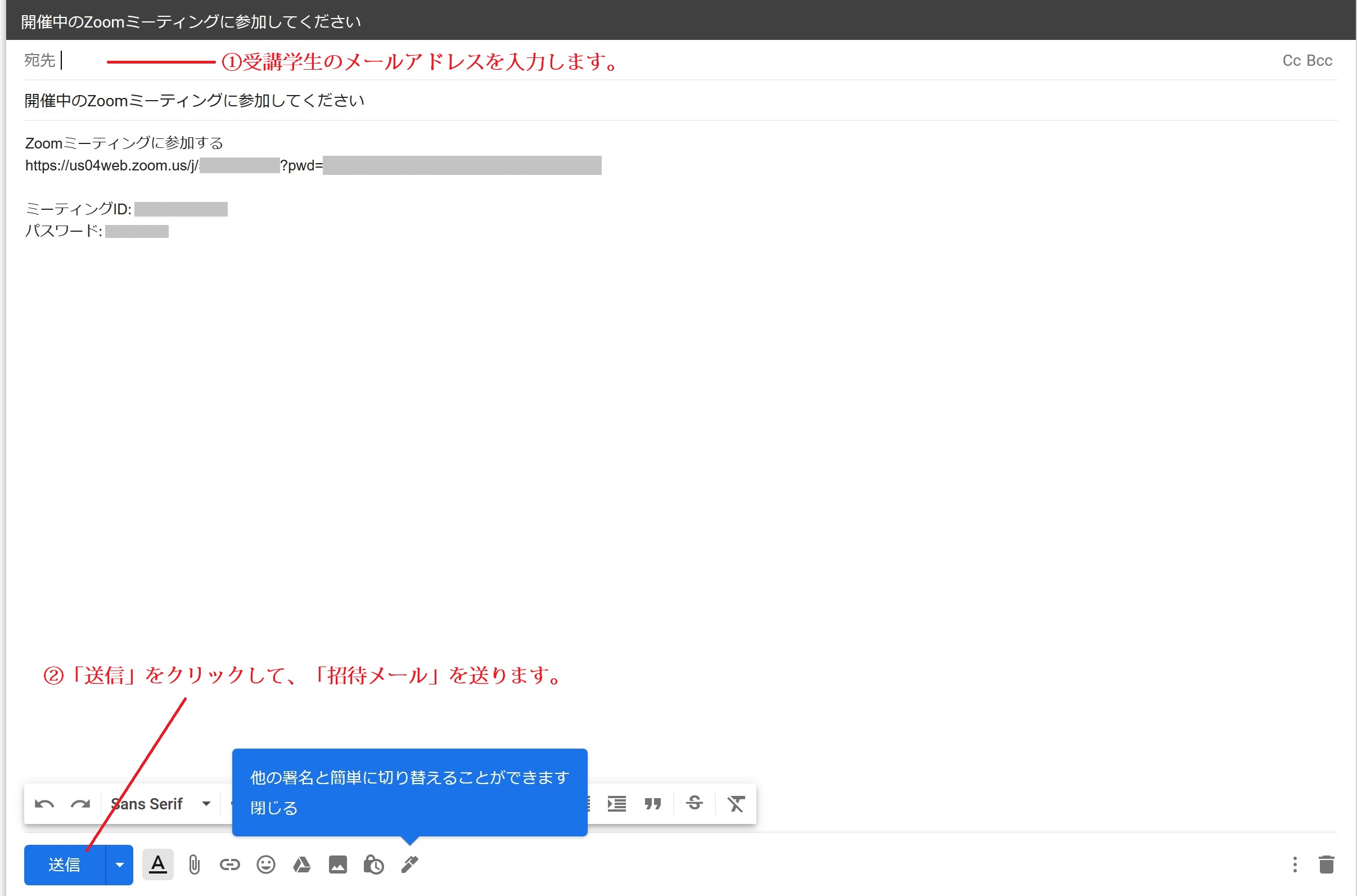Insert files using Google Drive icon
Screen dimensions: 1357x896
(x=301, y=865)
